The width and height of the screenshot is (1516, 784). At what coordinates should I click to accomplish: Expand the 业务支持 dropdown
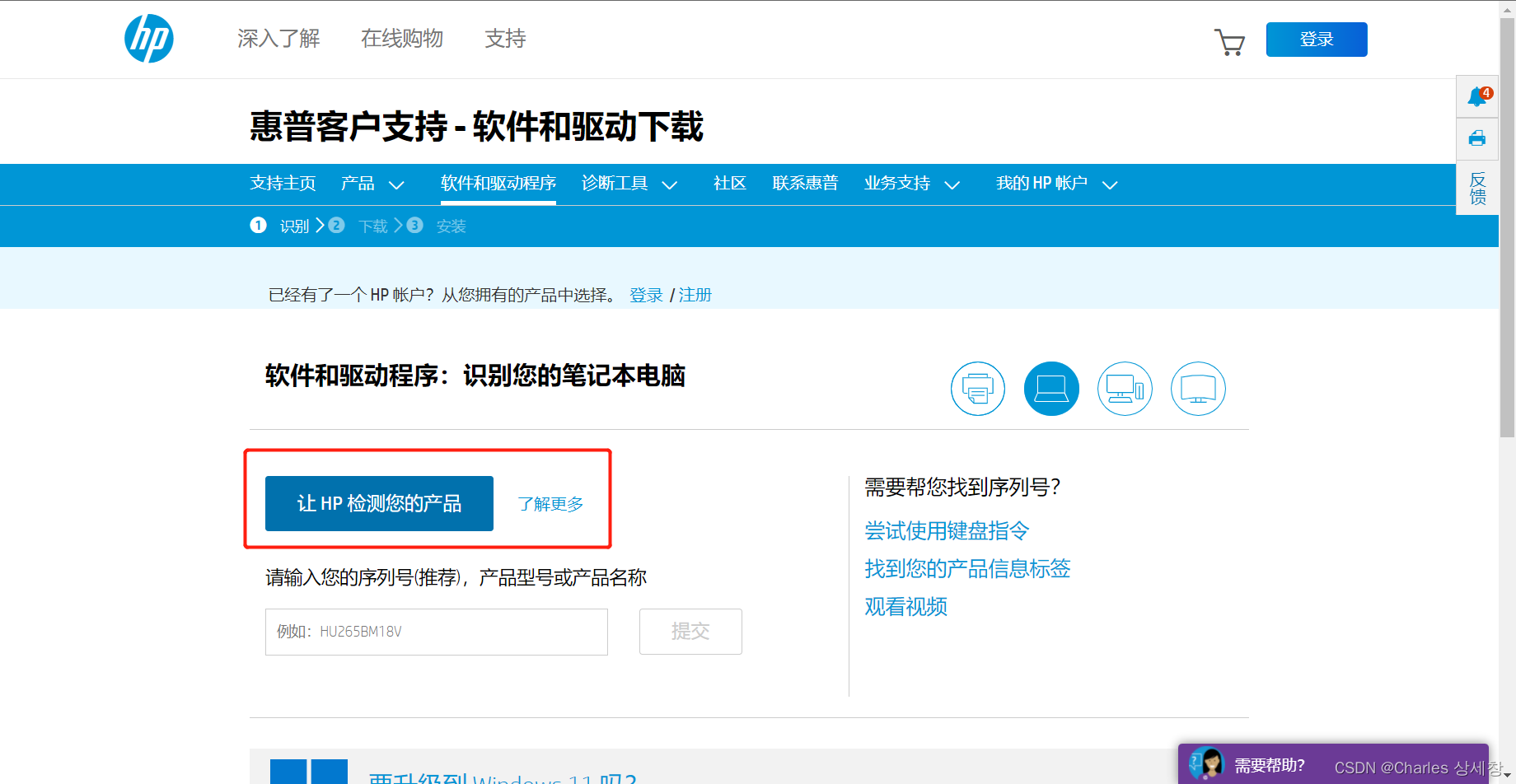(911, 184)
